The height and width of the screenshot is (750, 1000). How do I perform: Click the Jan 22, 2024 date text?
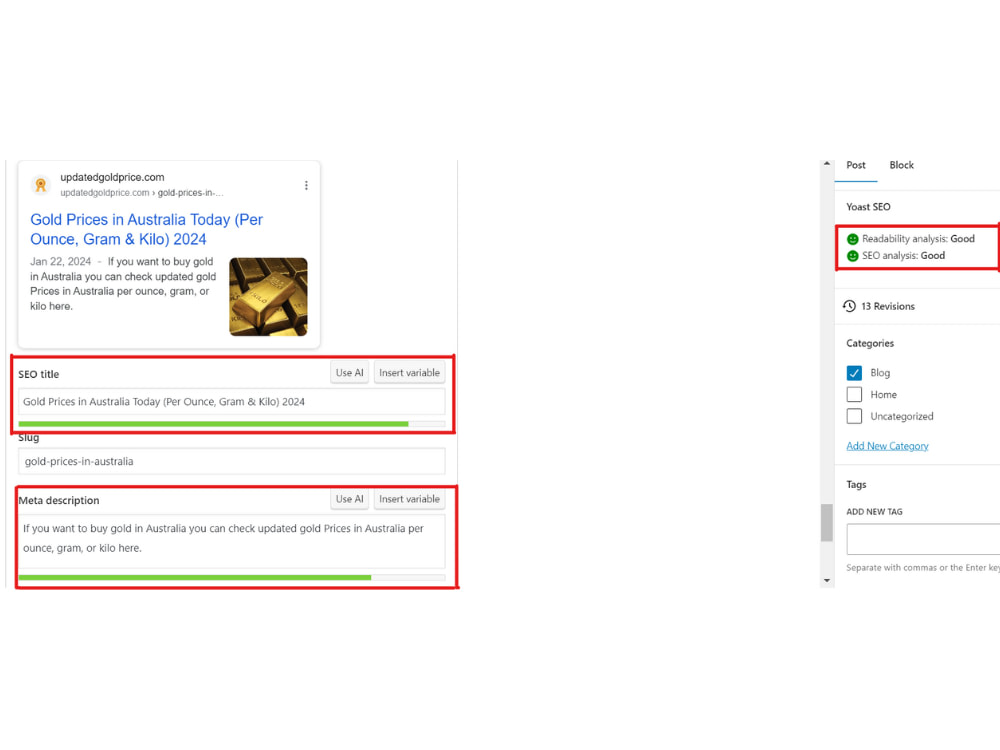(61, 261)
